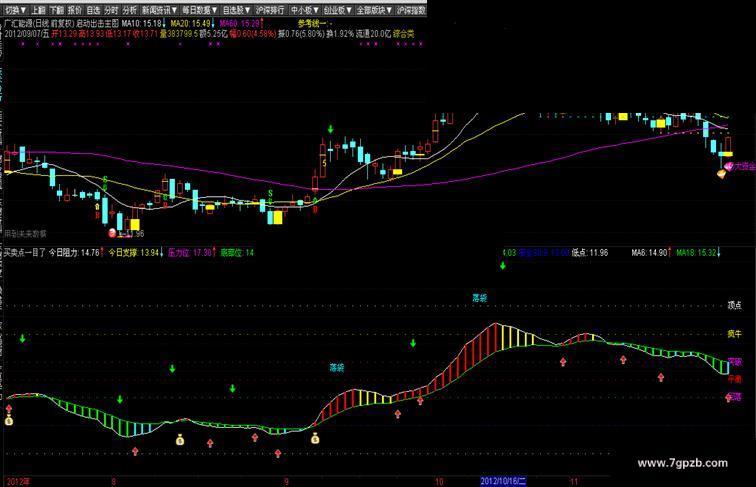The height and width of the screenshot is (487, 756).
Task: Click the leftmost green down arrow in indicator panel
Action: click(22, 339)
